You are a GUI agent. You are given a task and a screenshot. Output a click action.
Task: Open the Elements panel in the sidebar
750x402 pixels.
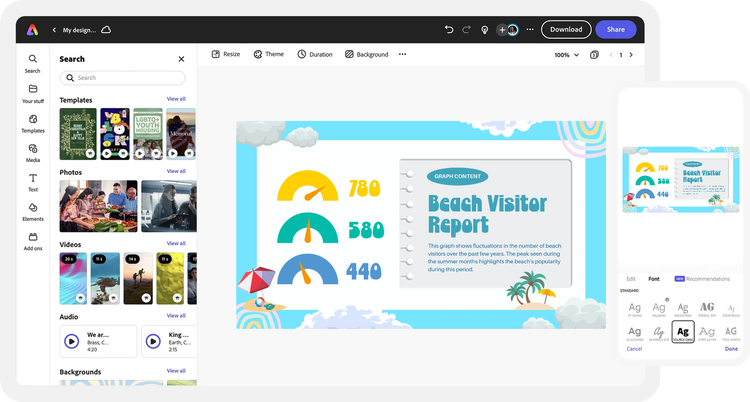(x=33, y=212)
